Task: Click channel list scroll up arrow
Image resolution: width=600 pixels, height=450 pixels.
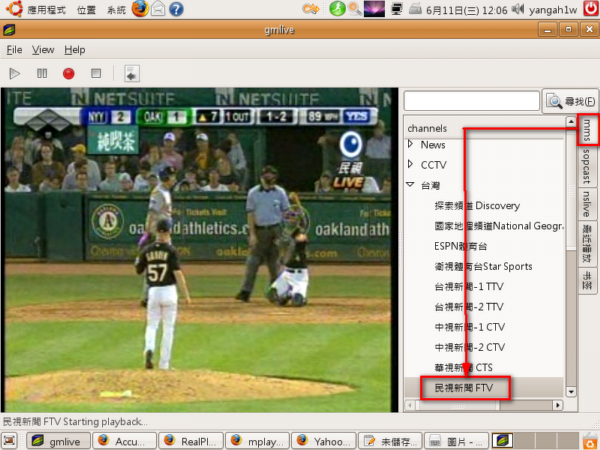Action: [571, 122]
